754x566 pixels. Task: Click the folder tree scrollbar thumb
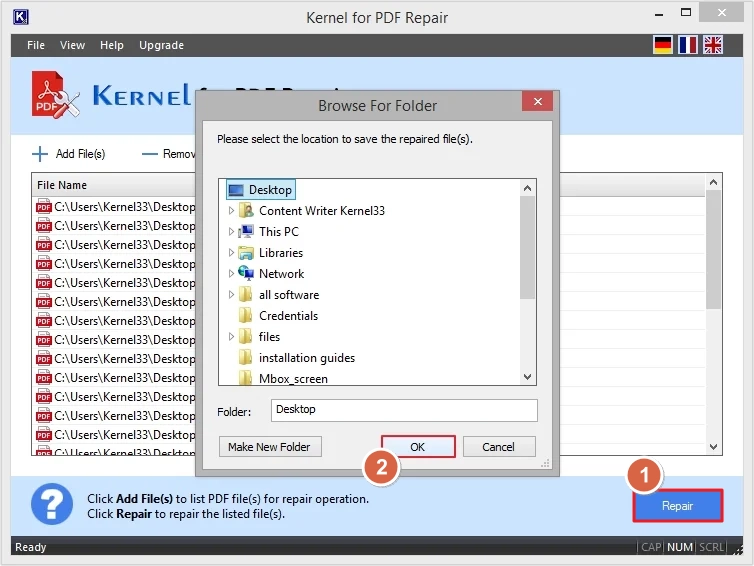(x=528, y=247)
